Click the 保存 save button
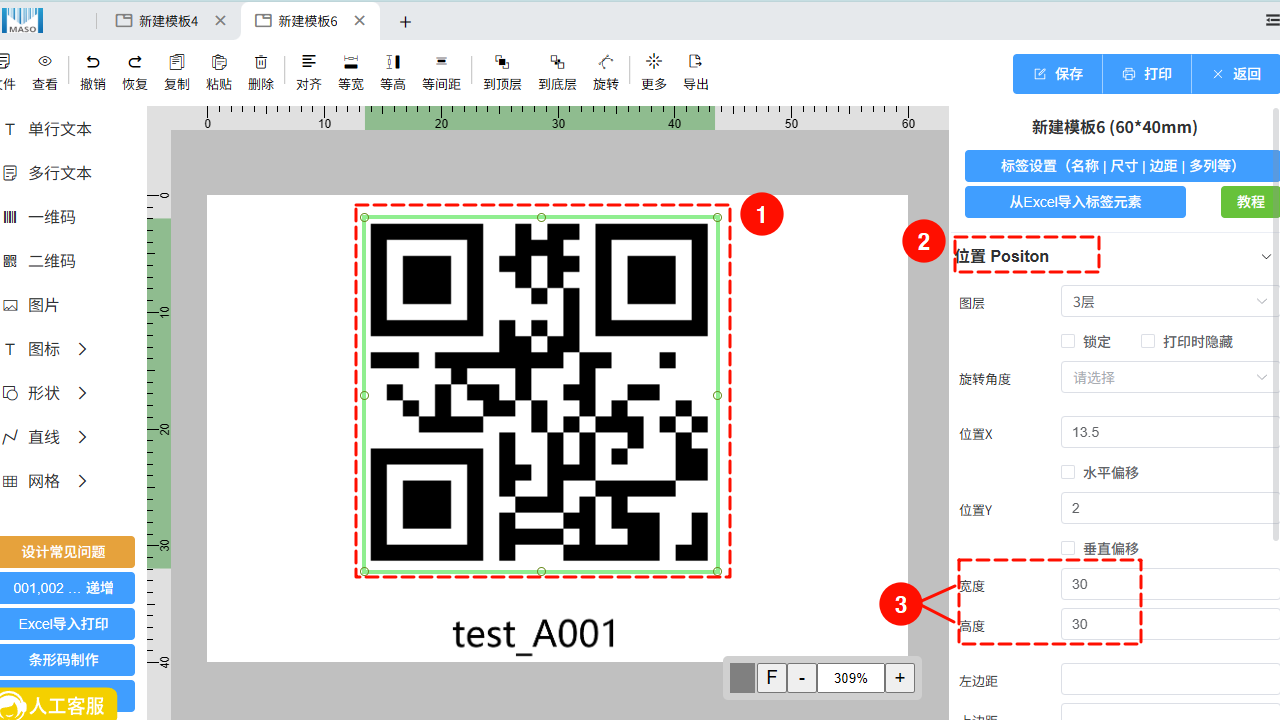 click(x=1058, y=74)
